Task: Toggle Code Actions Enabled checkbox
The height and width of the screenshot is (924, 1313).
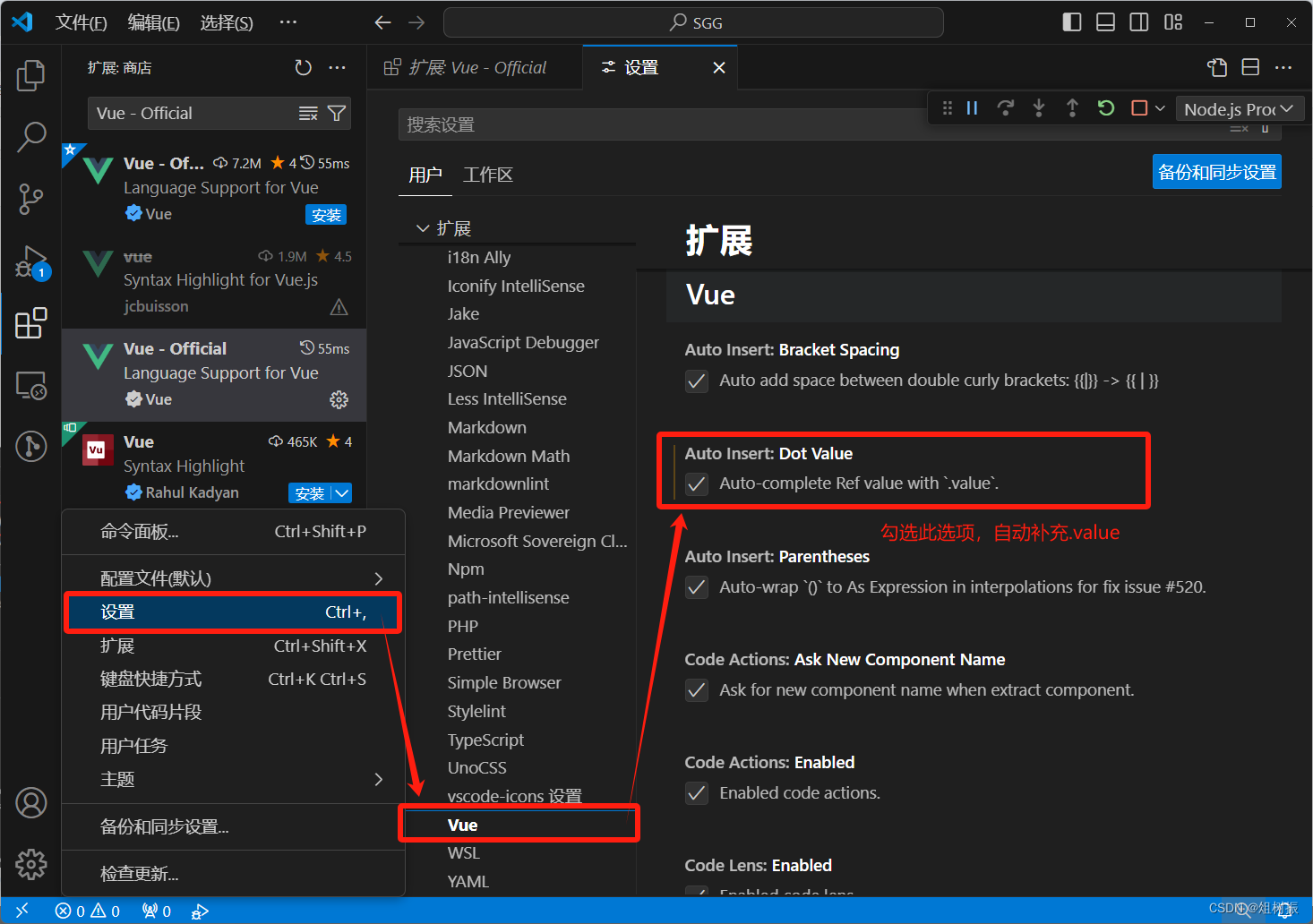Action: [x=697, y=793]
